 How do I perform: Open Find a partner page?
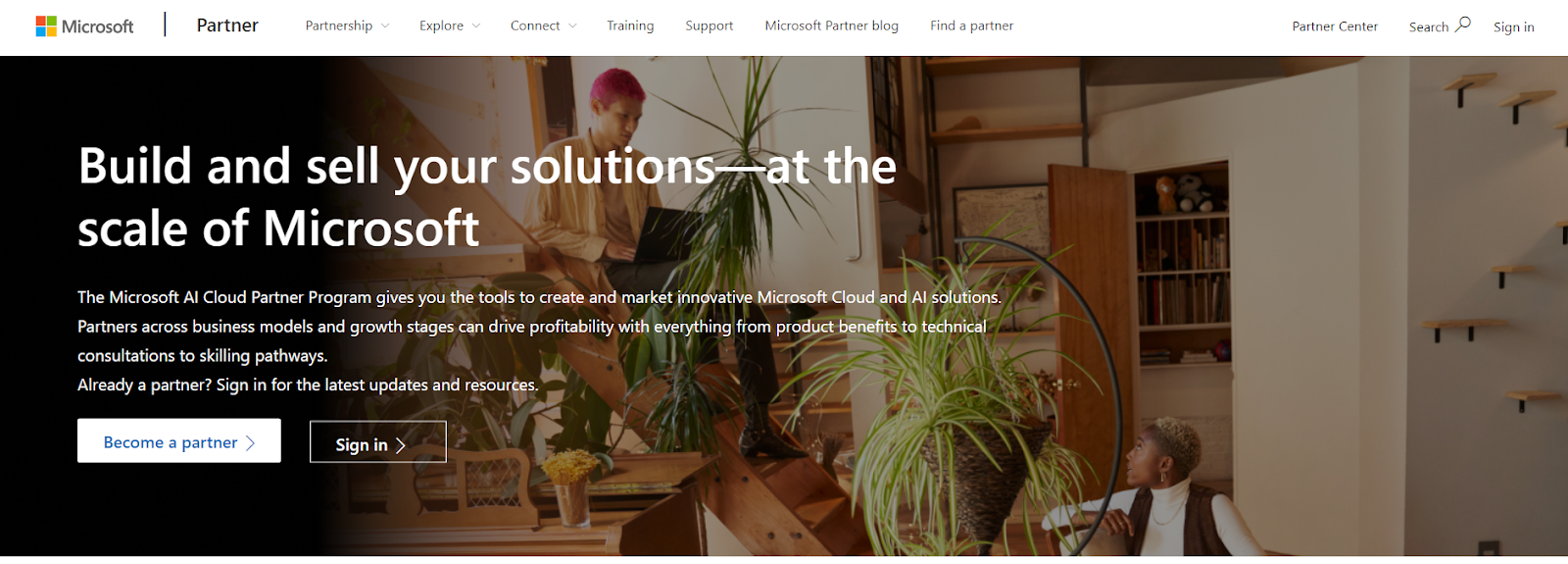972,26
